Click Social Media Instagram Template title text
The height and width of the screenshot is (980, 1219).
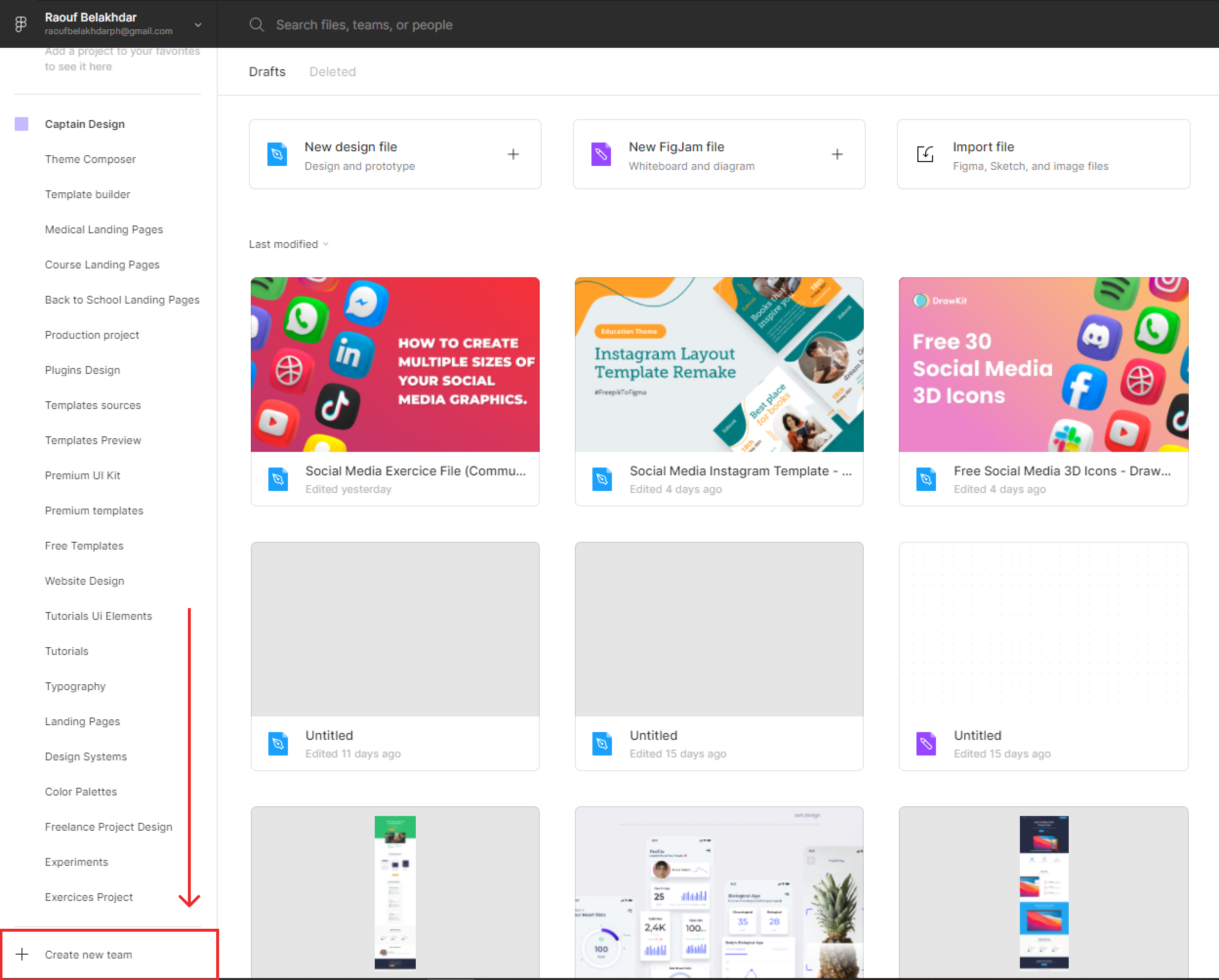pyautogui.click(x=741, y=470)
